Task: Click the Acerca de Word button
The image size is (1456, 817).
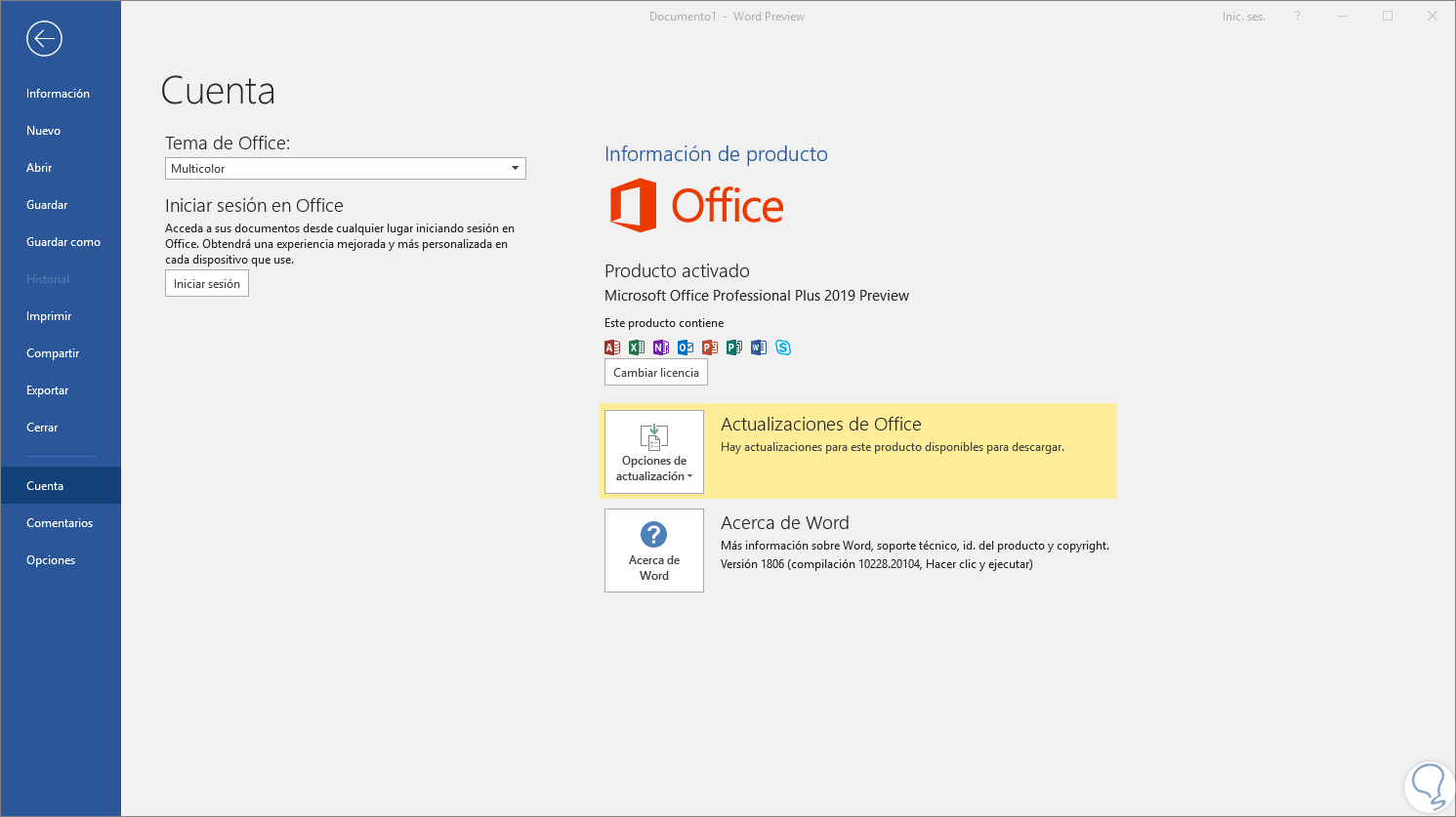Action: pyautogui.click(x=654, y=551)
